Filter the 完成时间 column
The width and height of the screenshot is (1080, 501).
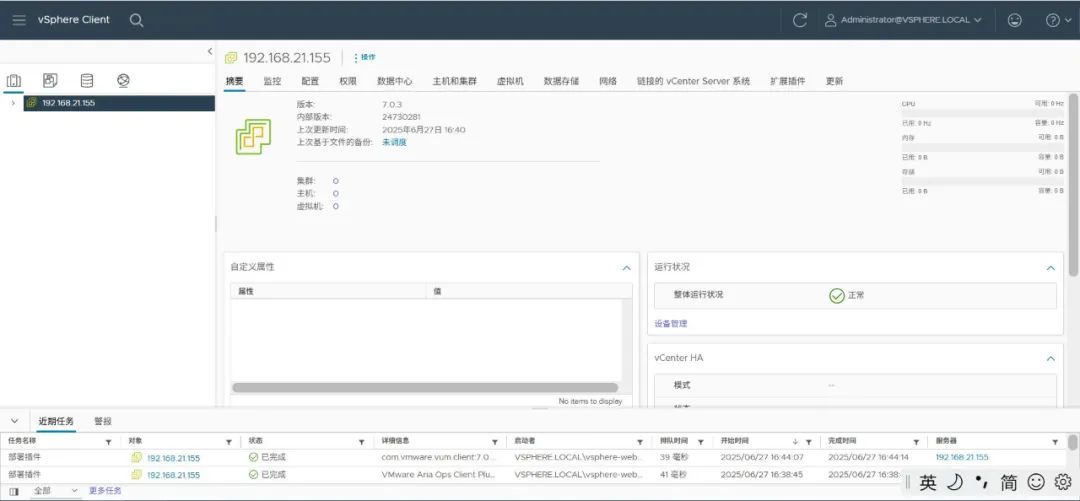click(x=916, y=442)
